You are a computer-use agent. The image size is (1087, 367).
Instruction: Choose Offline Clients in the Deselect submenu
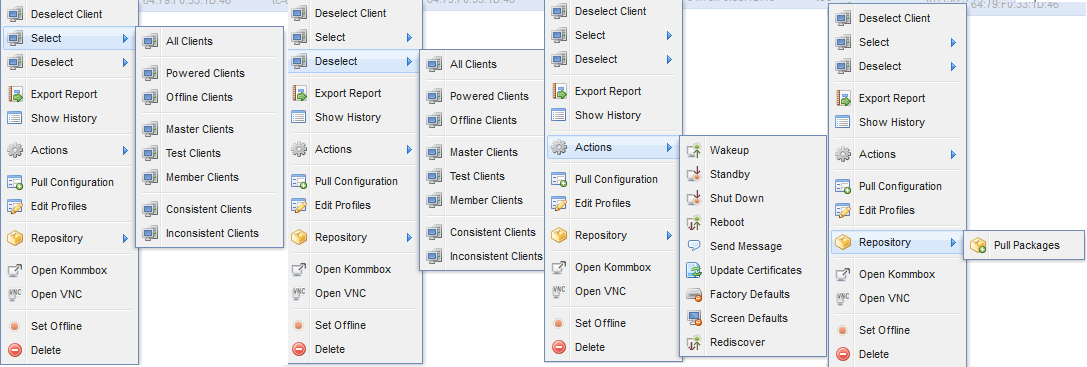(x=483, y=121)
